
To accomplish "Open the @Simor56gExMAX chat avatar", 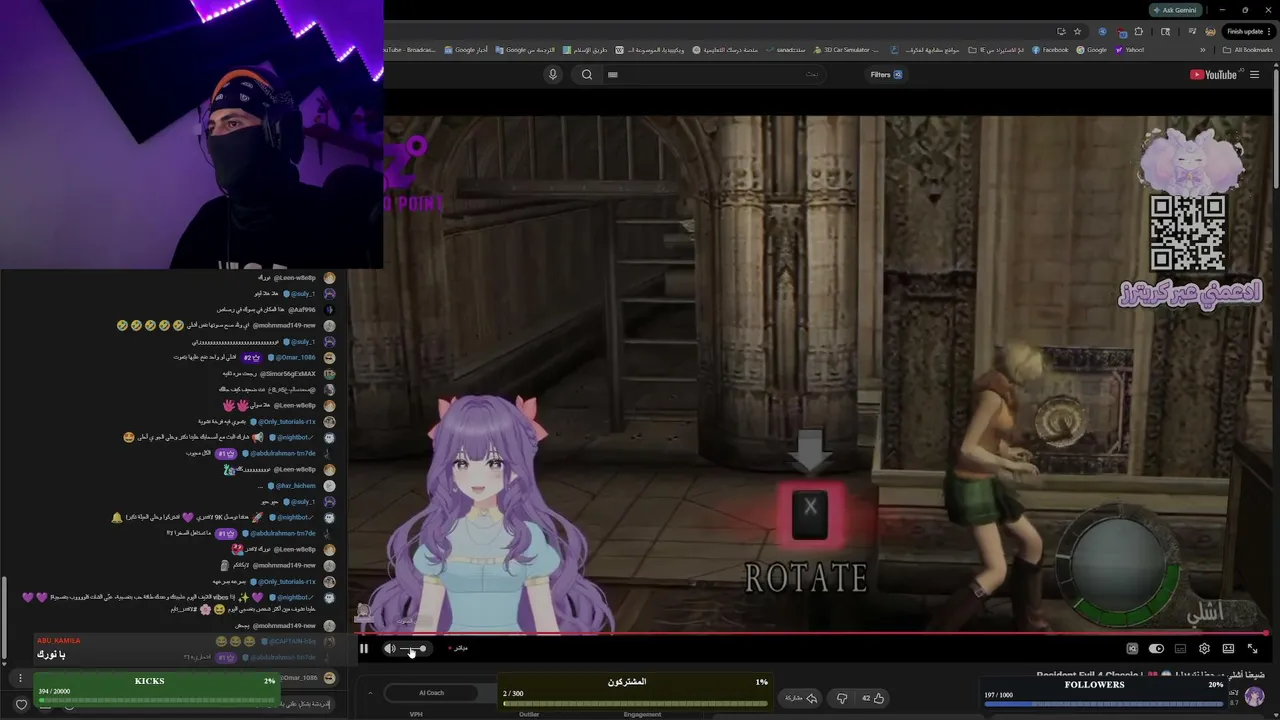I will pyautogui.click(x=329, y=374).
